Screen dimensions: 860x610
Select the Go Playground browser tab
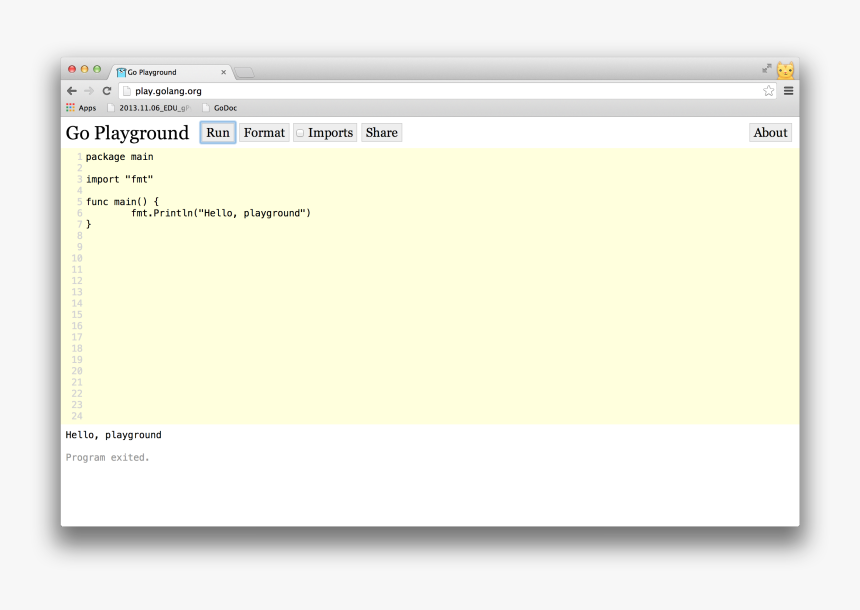coord(171,72)
